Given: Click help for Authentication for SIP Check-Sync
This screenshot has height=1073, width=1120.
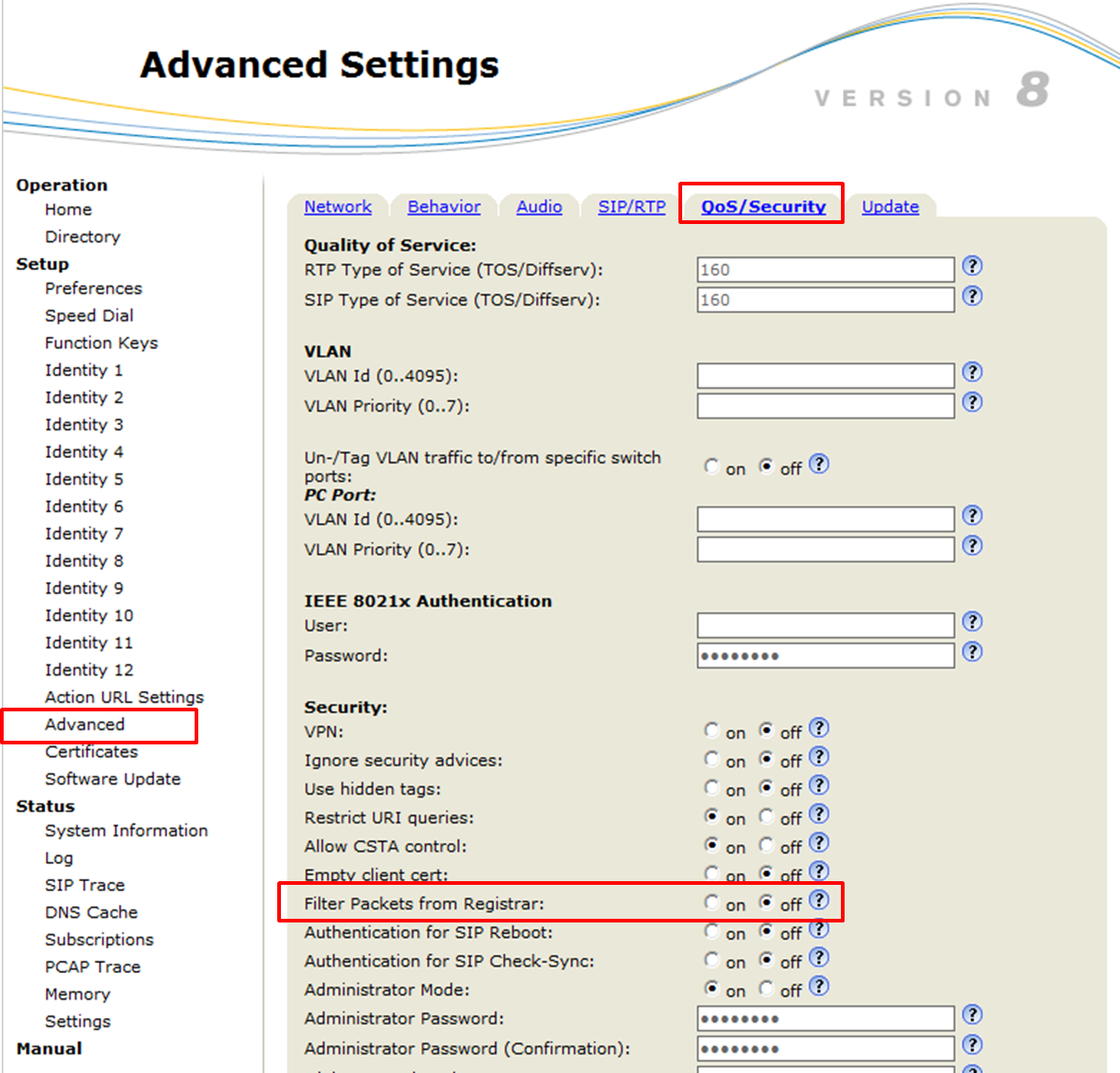Looking at the screenshot, I should point(819,957).
